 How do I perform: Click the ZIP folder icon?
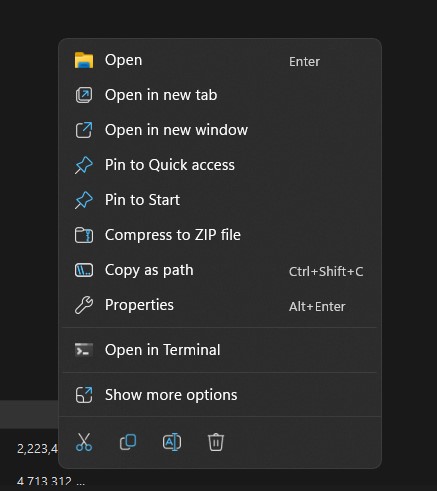84,235
